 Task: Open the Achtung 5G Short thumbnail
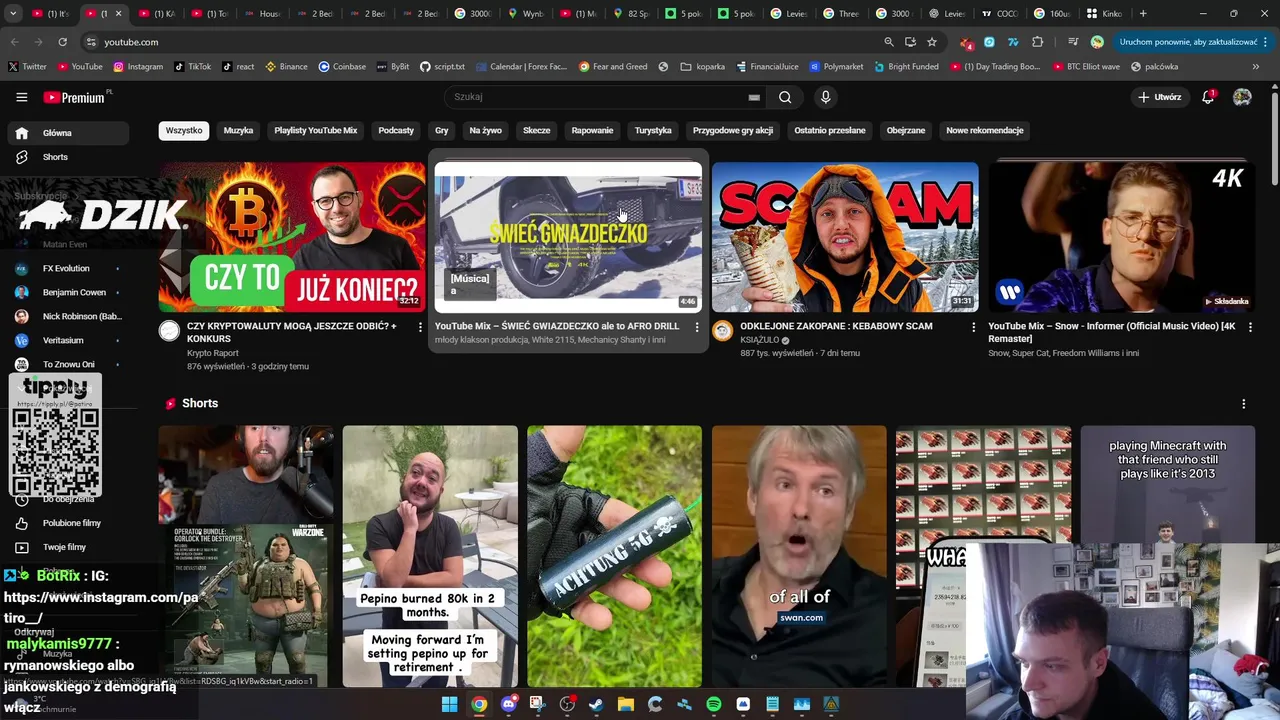point(614,556)
